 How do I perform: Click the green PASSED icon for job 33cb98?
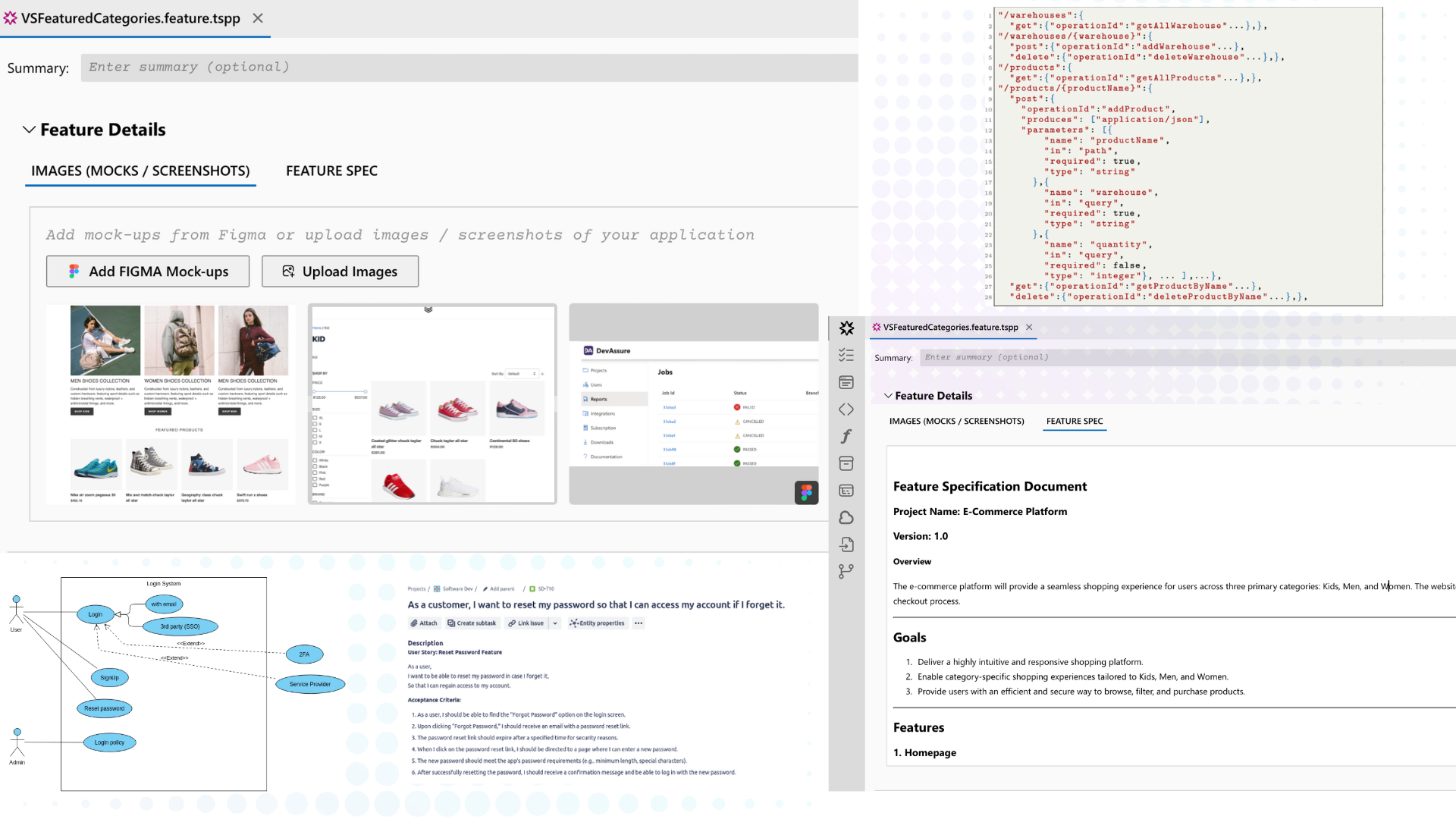[737, 450]
